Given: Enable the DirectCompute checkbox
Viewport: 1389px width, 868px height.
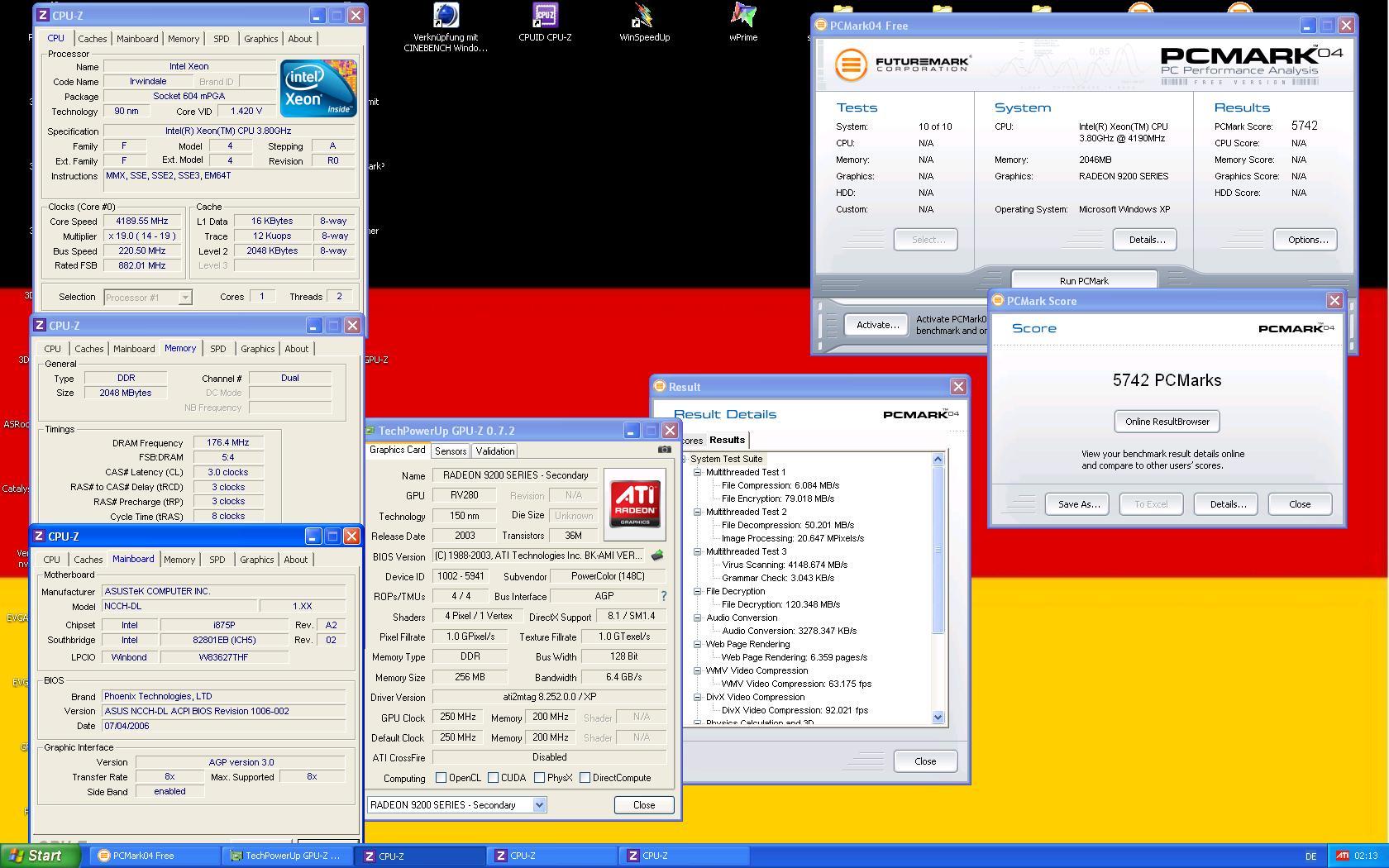Looking at the screenshot, I should (585, 778).
